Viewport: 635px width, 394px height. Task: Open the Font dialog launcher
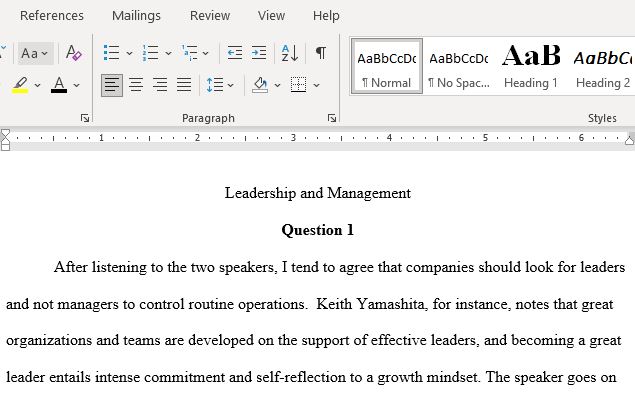click(x=85, y=118)
